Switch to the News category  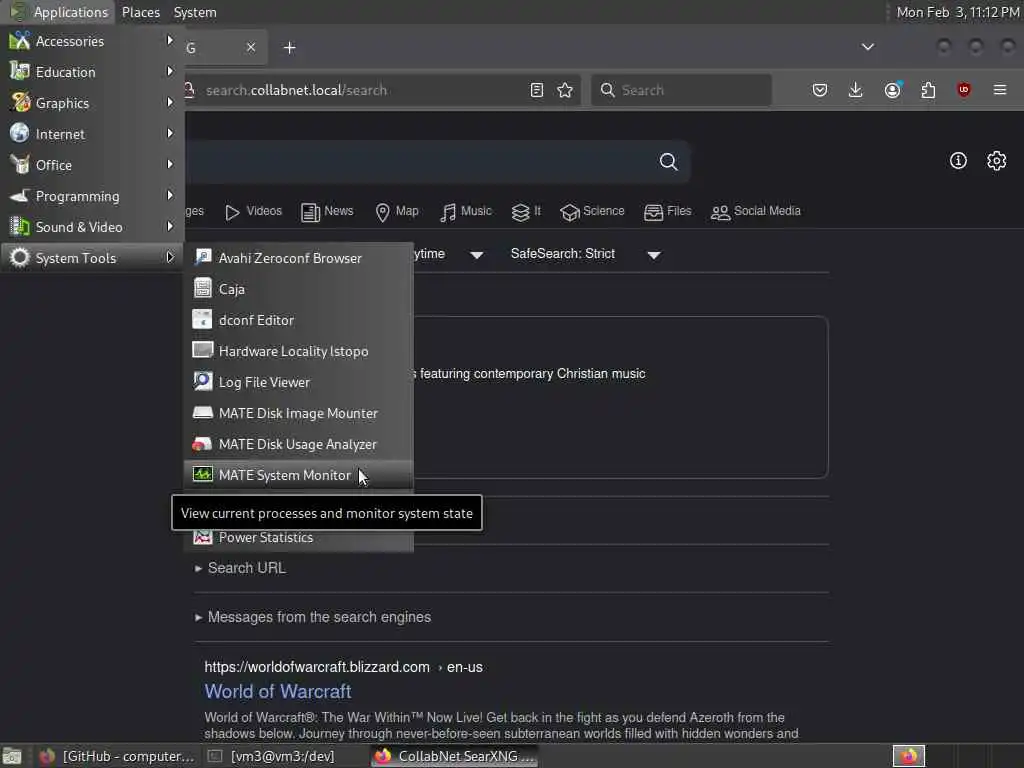pos(327,212)
